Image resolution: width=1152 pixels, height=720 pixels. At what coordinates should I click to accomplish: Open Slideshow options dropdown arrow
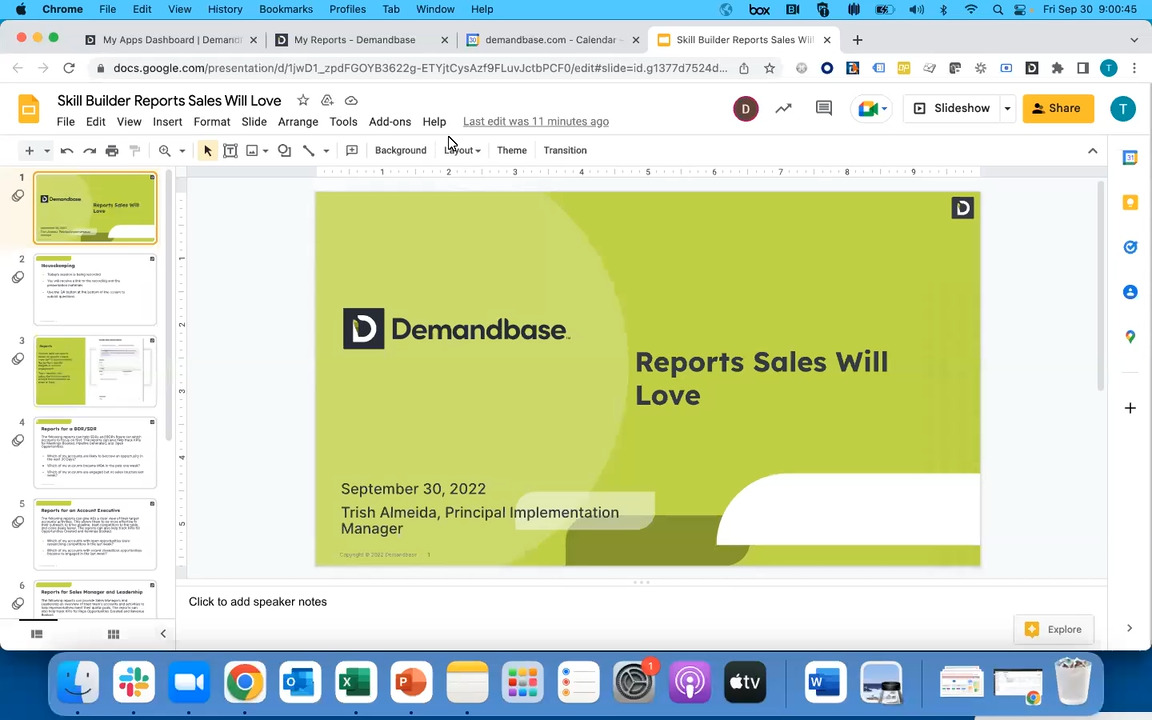[1007, 109]
